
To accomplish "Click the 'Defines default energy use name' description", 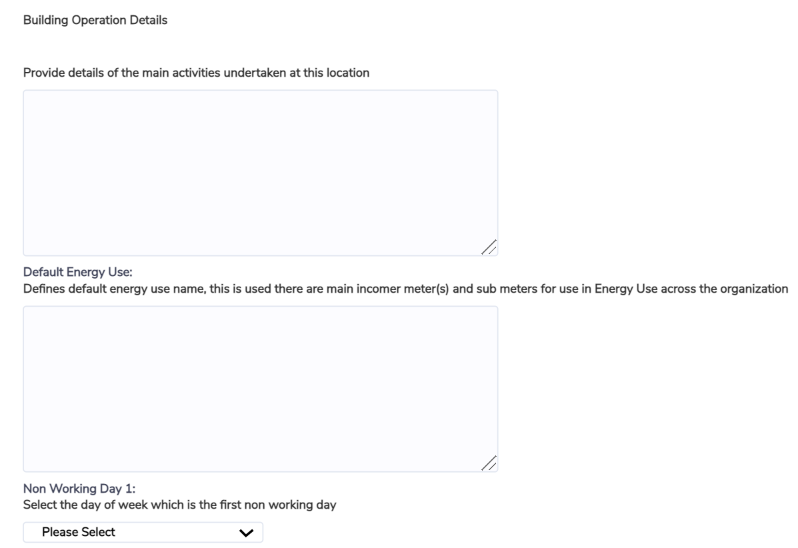I will click(x=405, y=289).
